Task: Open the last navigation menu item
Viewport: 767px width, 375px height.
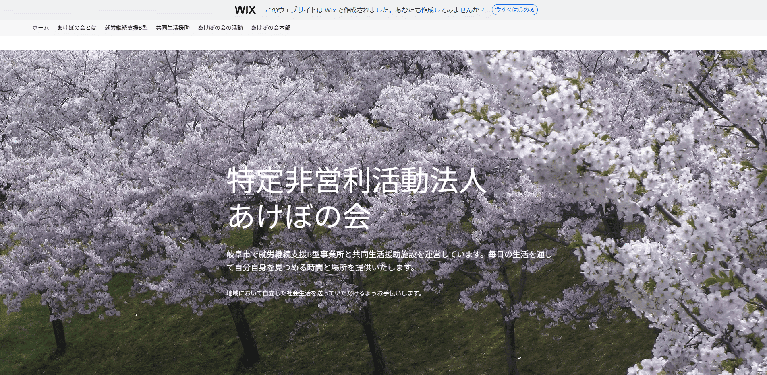Action: (271, 28)
